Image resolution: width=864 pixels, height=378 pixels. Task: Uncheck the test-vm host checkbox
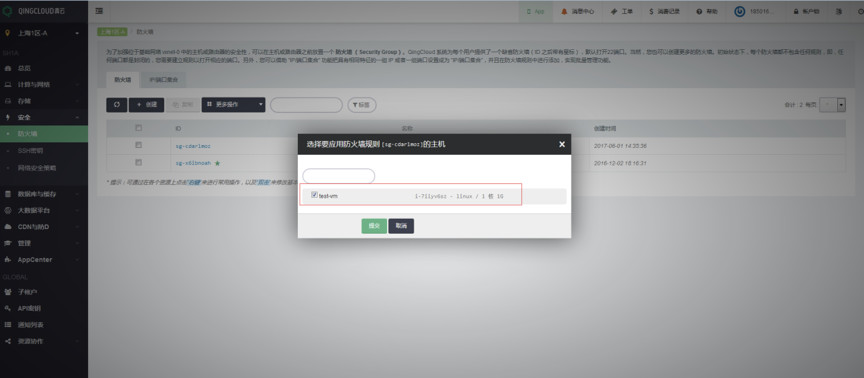point(314,195)
